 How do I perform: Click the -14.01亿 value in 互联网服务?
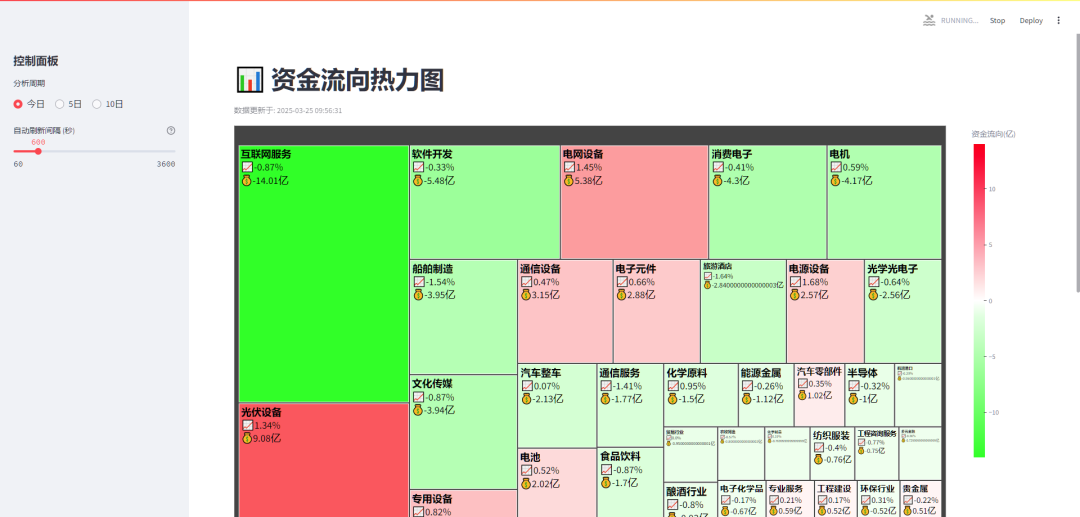click(269, 181)
